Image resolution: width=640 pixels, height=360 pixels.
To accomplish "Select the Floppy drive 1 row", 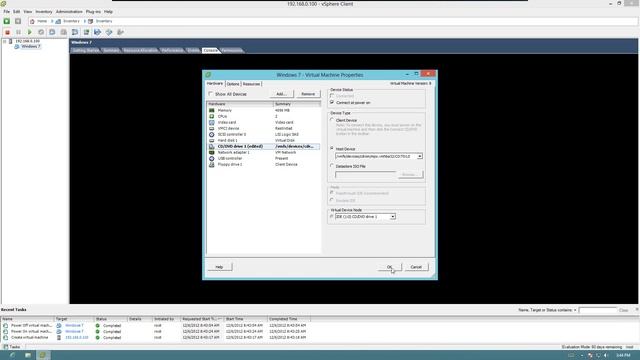I will point(263,164).
